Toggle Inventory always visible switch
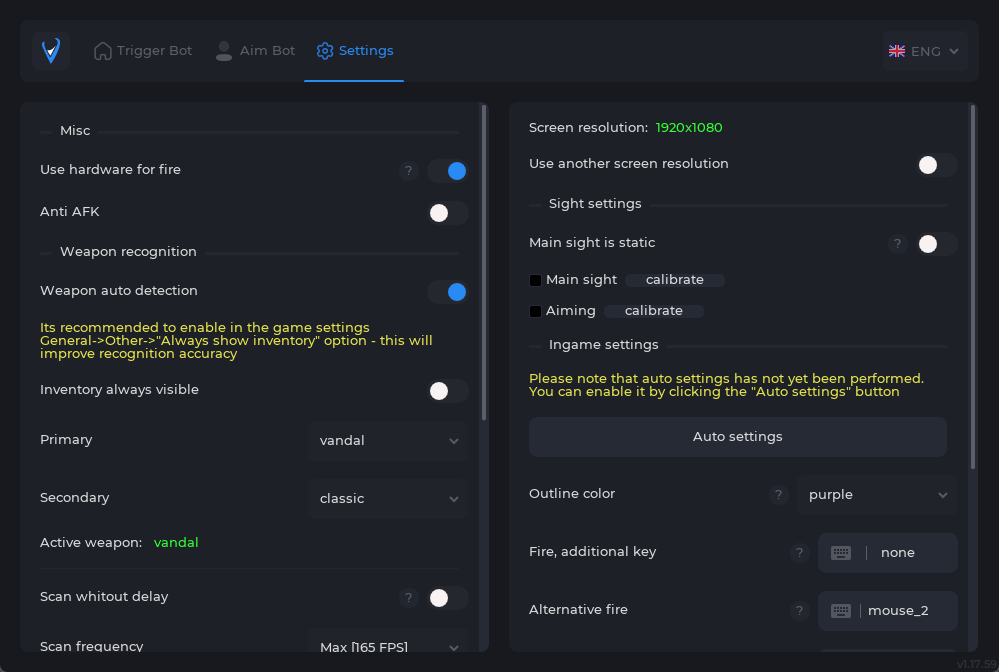 447,391
